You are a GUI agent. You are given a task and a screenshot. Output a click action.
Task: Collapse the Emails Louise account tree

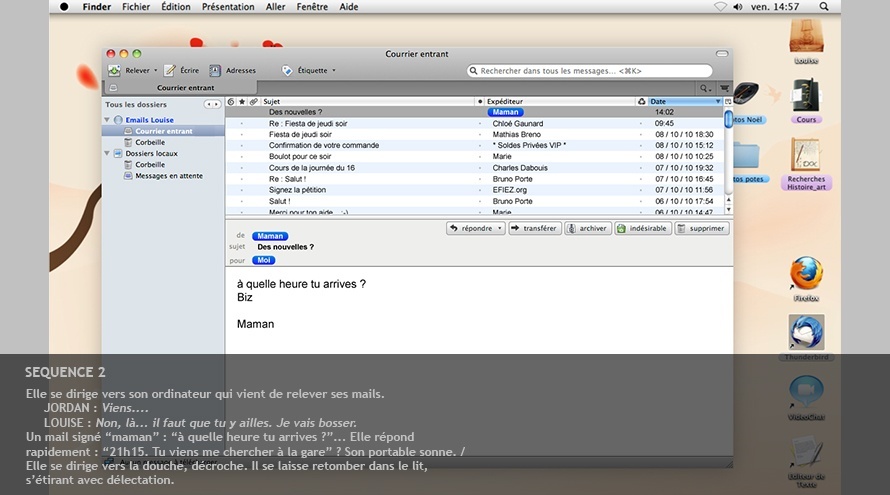(107, 120)
